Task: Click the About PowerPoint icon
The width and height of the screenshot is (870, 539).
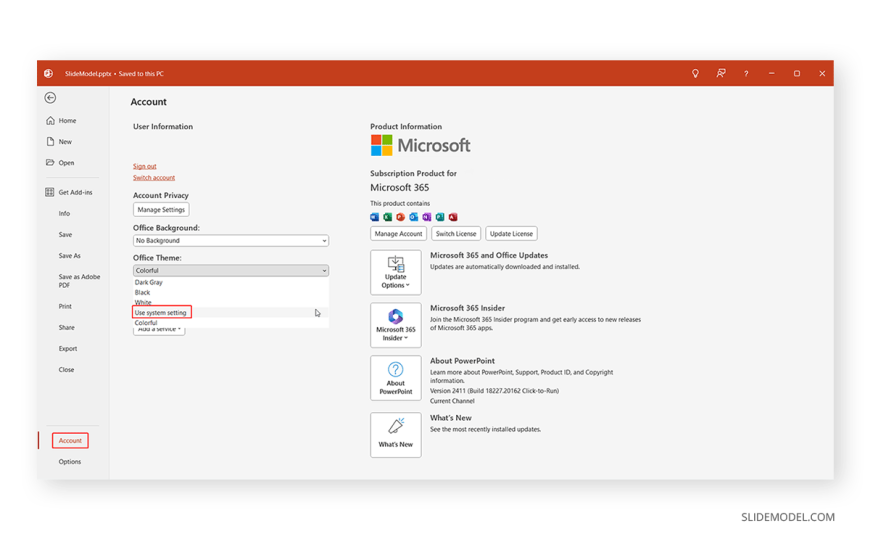Action: pyautogui.click(x=395, y=378)
